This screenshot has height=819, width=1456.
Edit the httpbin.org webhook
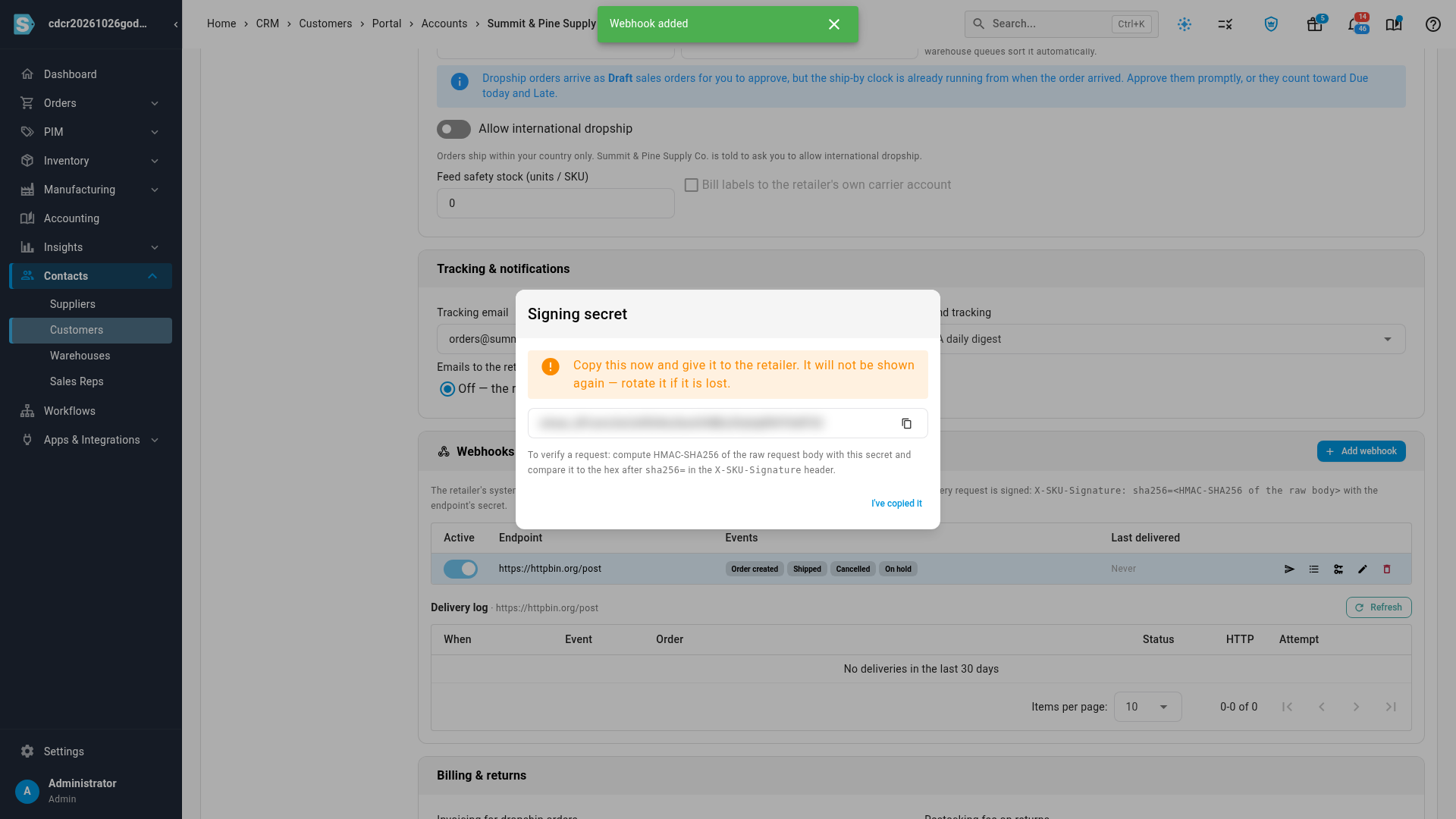[x=1363, y=569]
